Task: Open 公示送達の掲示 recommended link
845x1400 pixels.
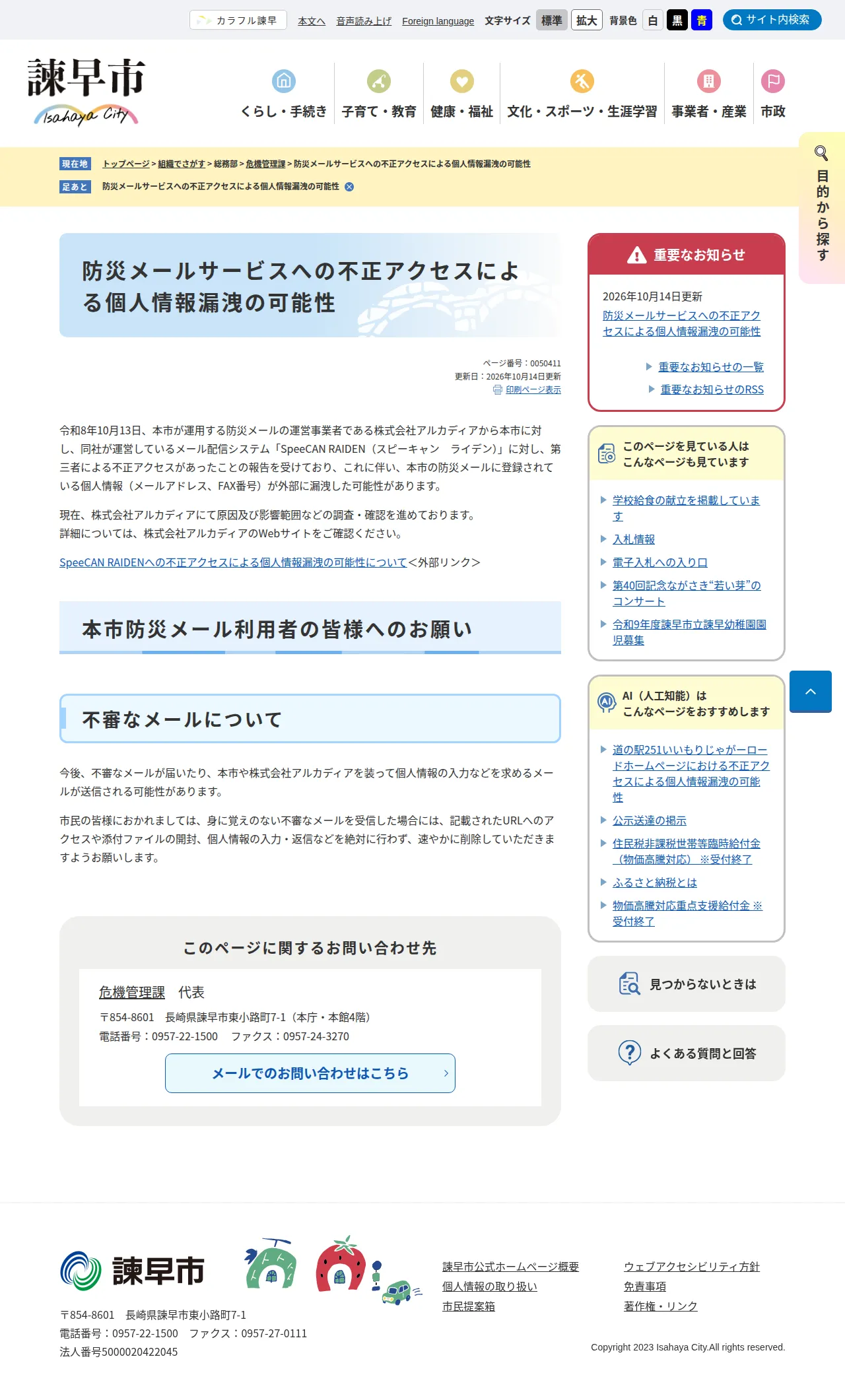Action: [x=650, y=820]
